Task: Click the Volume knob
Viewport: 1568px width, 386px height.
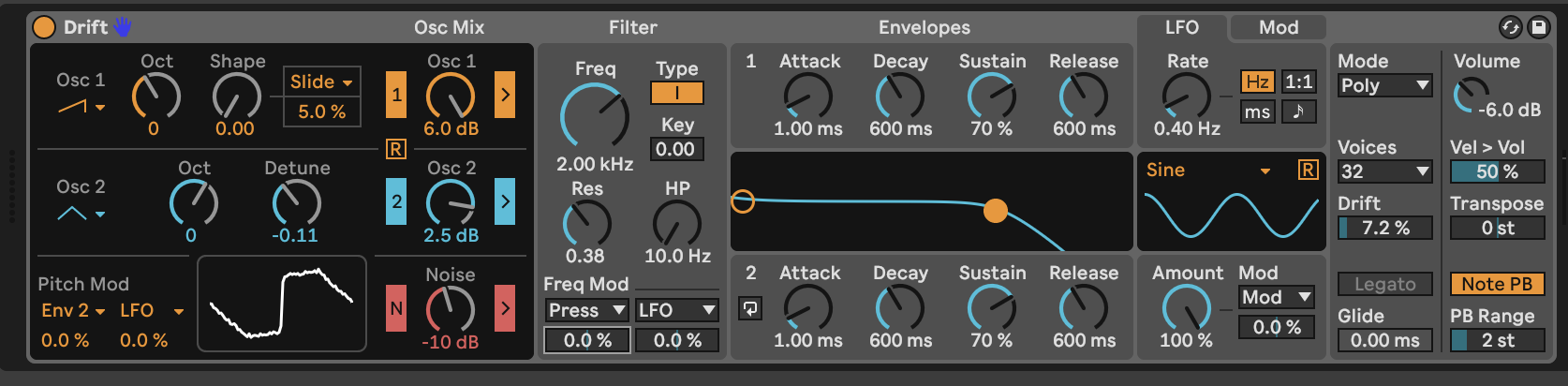Action: coord(1471,96)
